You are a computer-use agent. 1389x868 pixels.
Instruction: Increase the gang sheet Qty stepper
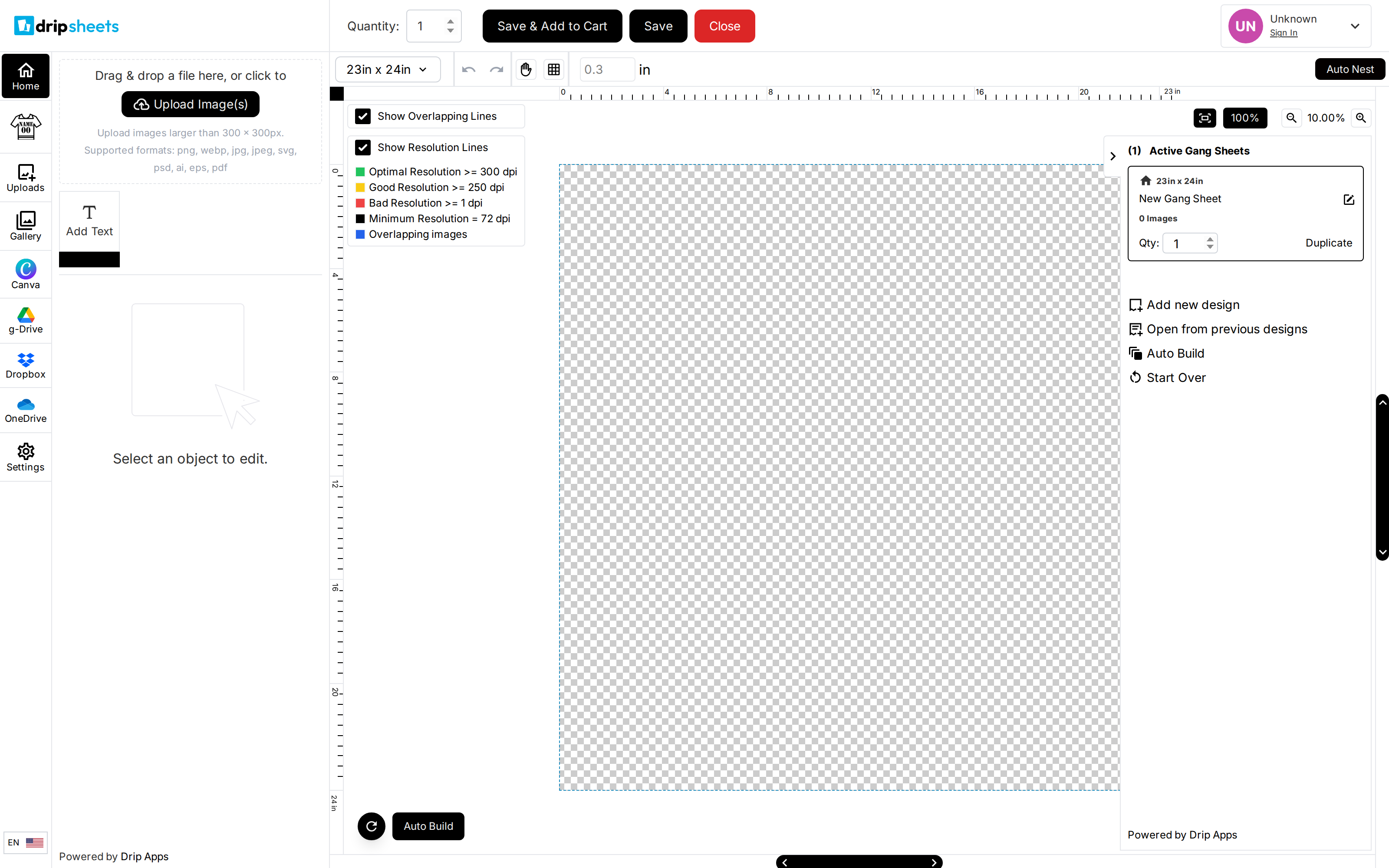point(1210,239)
